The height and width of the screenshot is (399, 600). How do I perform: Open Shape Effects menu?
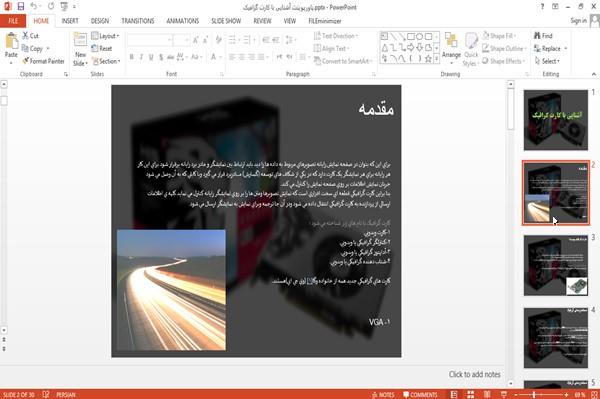[x=504, y=61]
